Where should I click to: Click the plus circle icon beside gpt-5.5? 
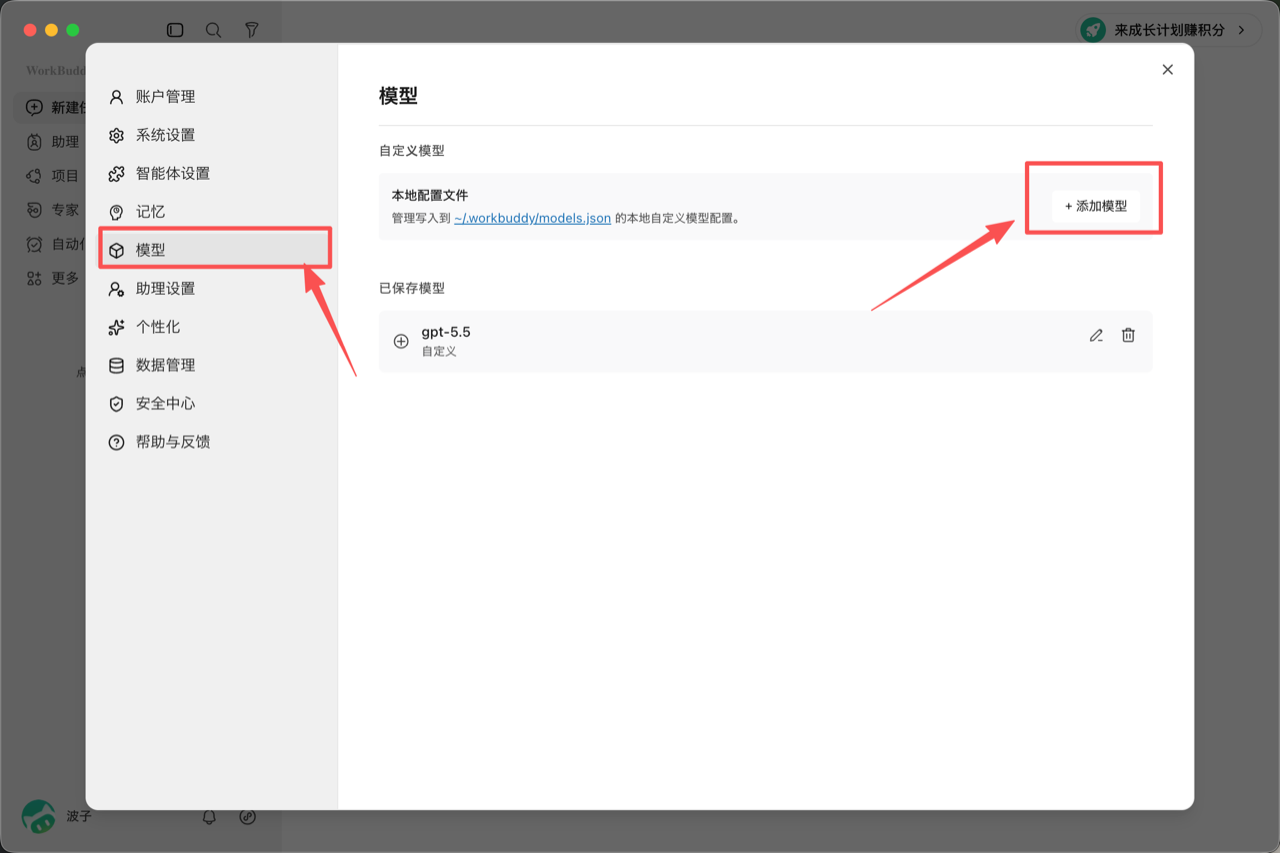pos(401,341)
